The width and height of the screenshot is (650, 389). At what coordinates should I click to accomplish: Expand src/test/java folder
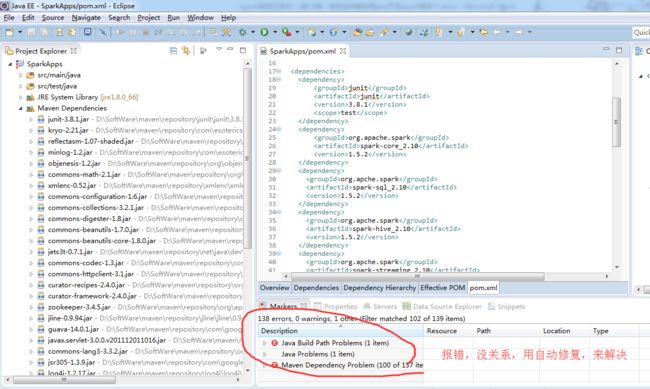click(20, 86)
